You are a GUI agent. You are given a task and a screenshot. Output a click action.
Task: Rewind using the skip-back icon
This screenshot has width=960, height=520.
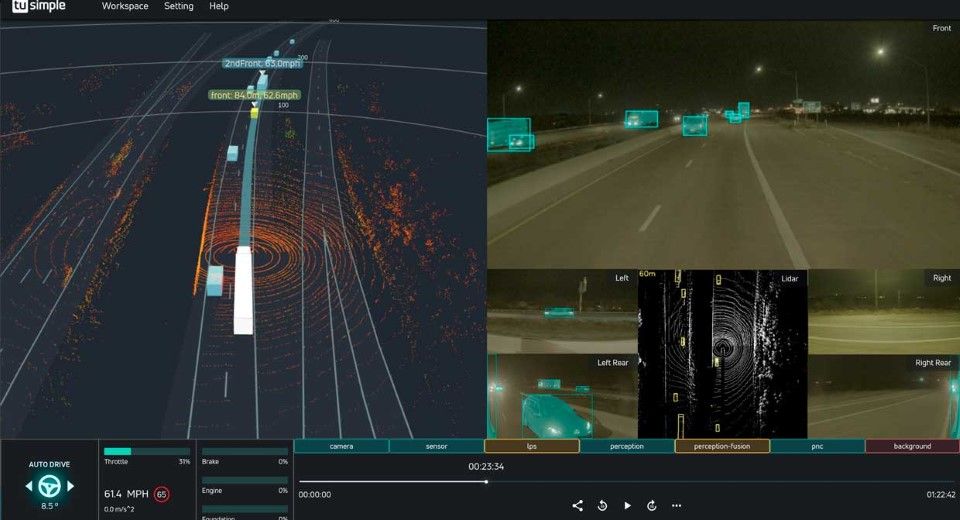[602, 505]
